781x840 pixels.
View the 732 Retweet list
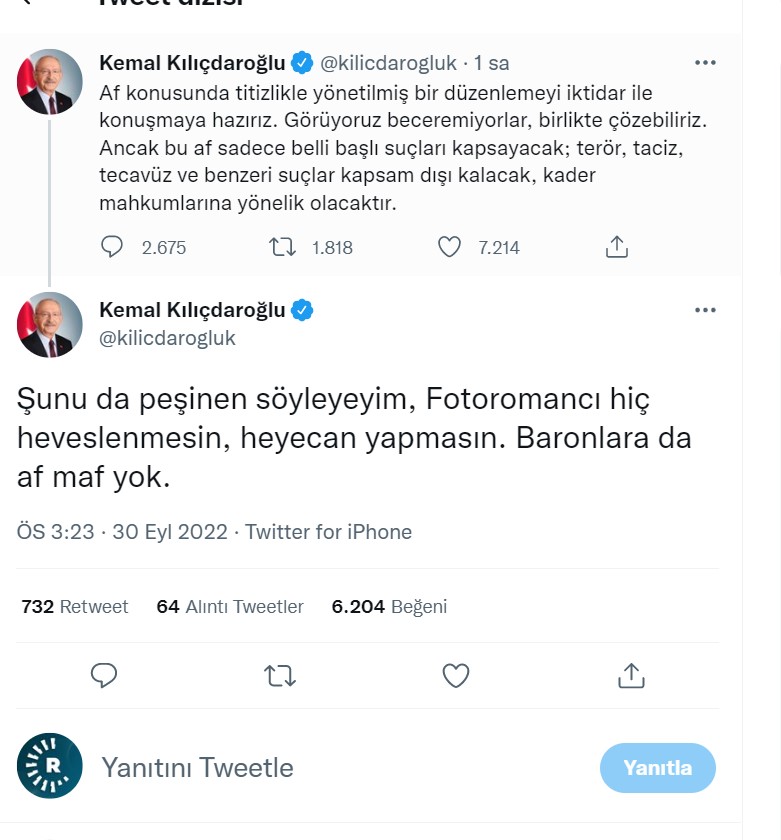click(75, 606)
